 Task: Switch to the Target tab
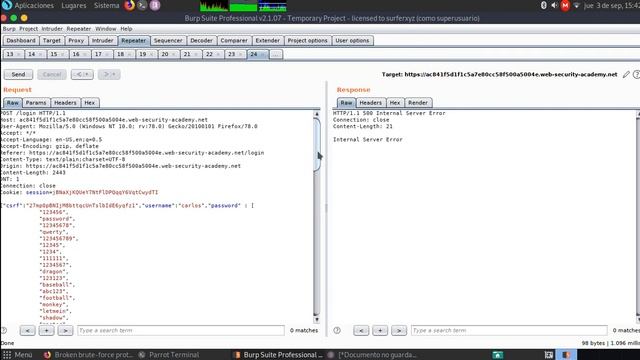click(52, 40)
